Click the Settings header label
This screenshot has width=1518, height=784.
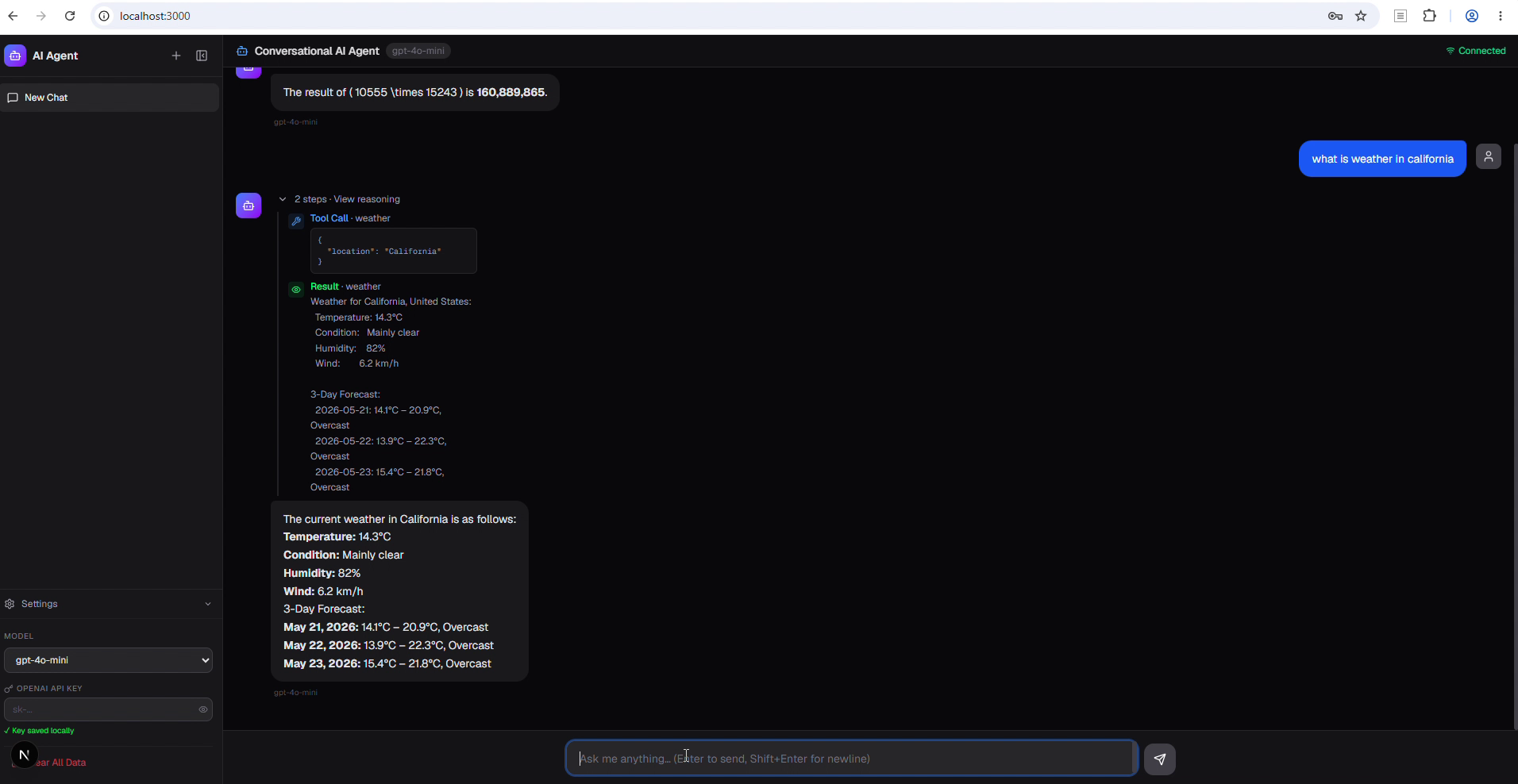[40, 604]
